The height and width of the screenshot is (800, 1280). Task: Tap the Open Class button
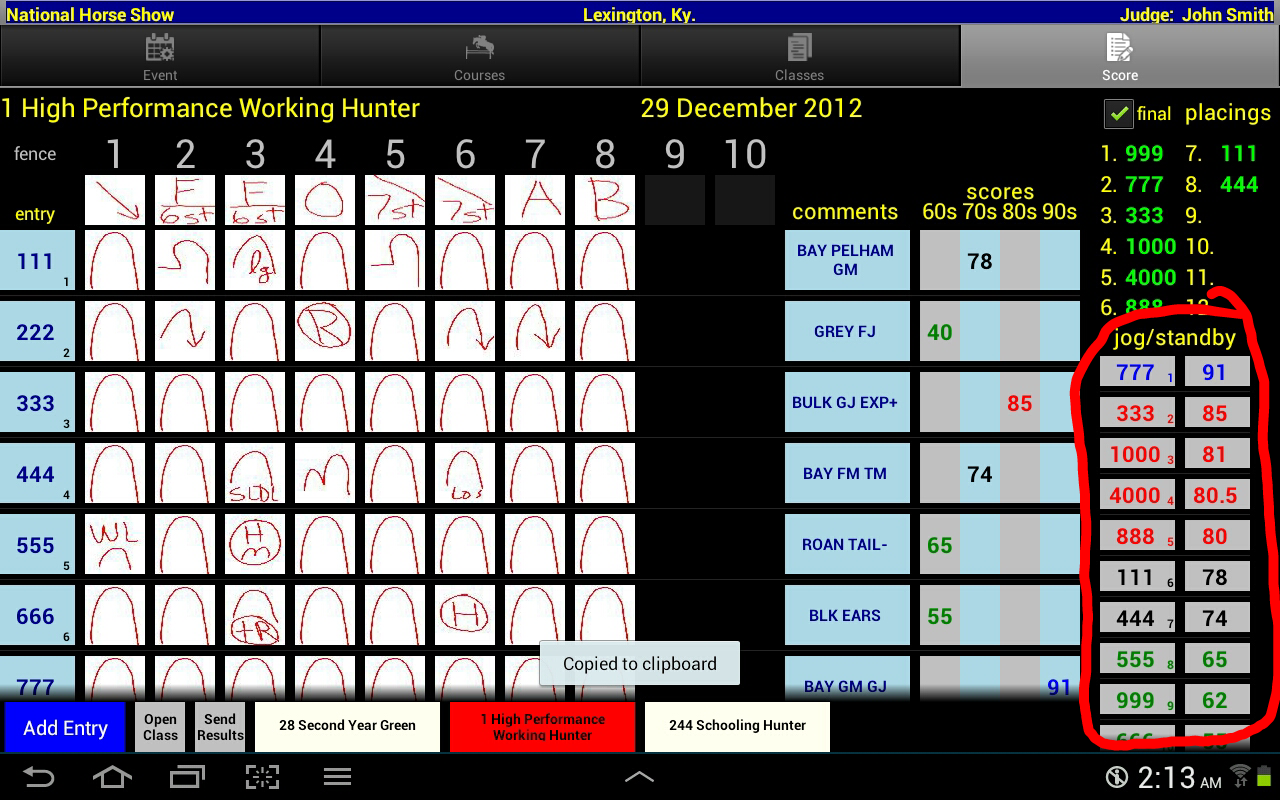160,727
